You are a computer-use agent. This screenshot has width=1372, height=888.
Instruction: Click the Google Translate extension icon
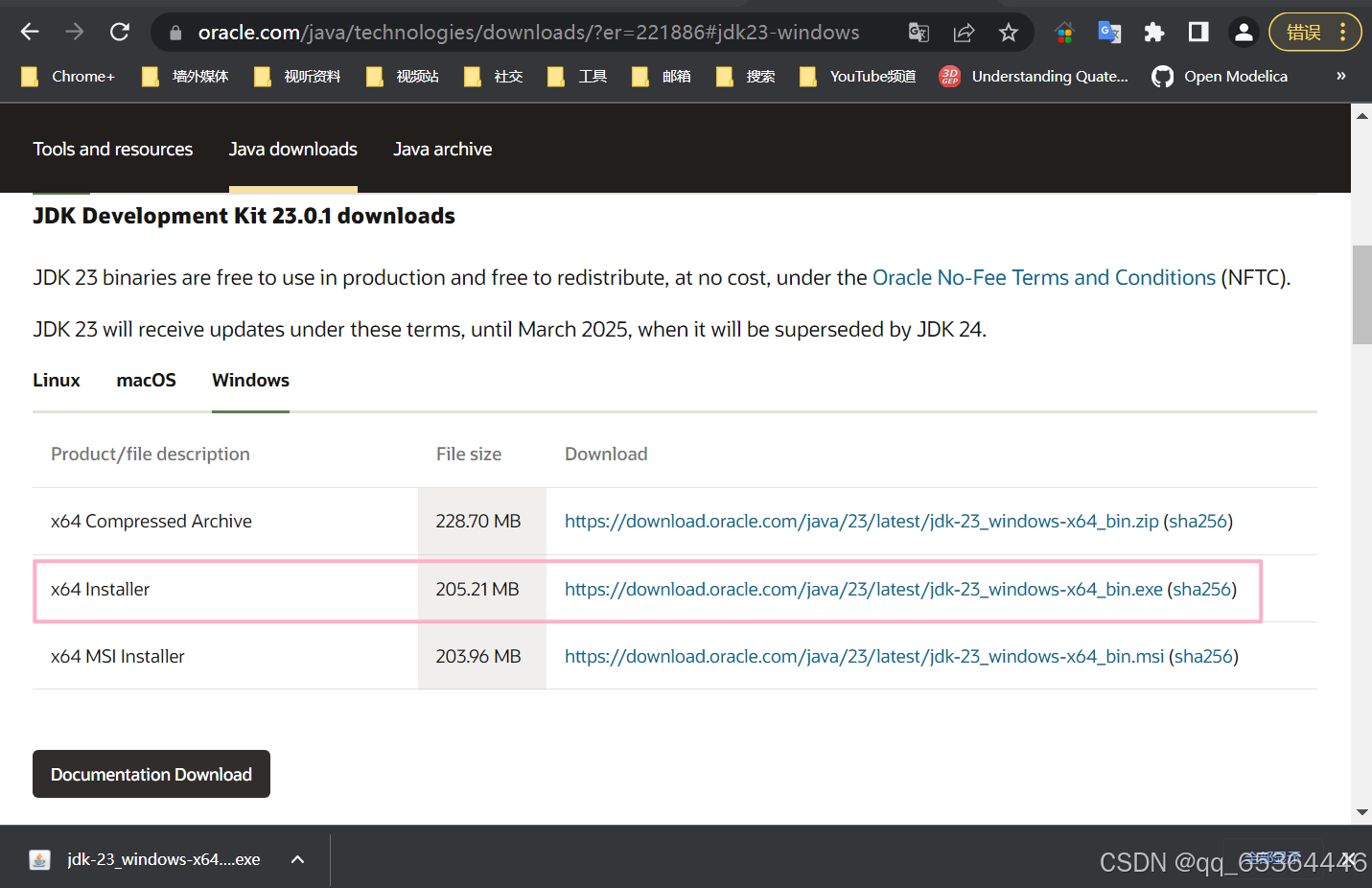tap(1109, 33)
